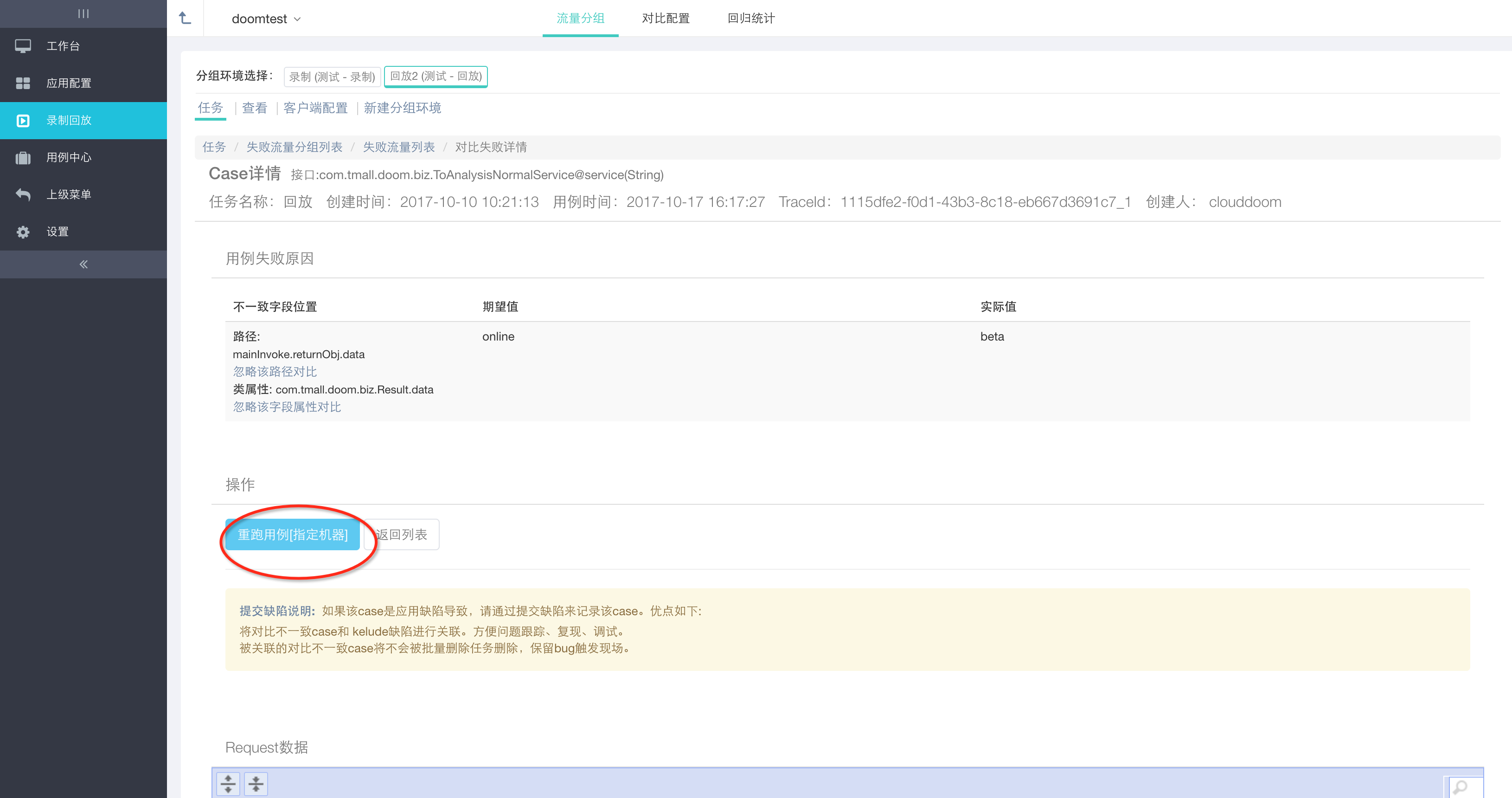The height and width of the screenshot is (798, 1512).
Task: Go to the 失败流量分组列表 breadcrumb
Action: [x=294, y=147]
